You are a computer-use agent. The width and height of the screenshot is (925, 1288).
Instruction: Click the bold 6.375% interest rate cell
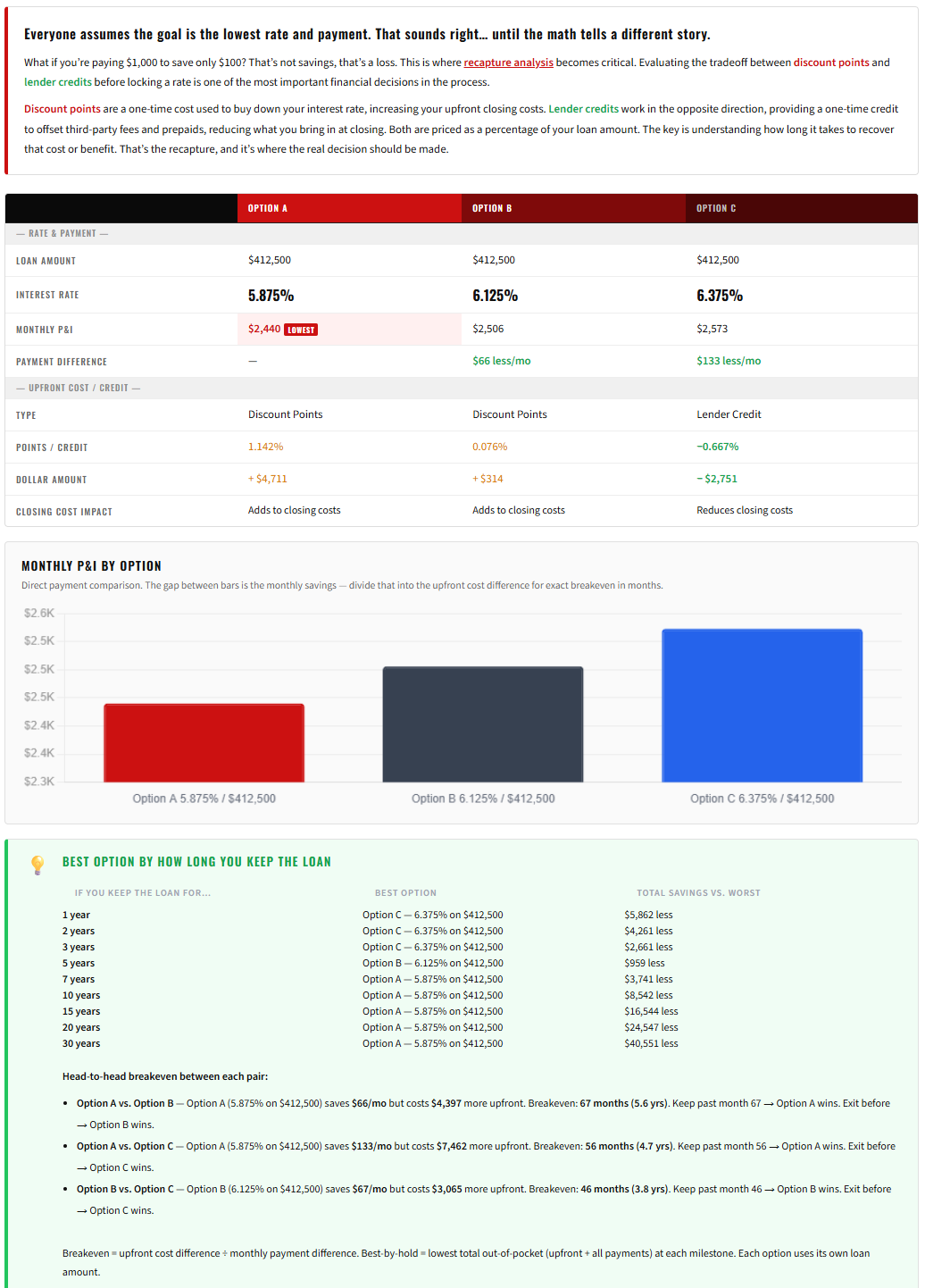coord(720,296)
